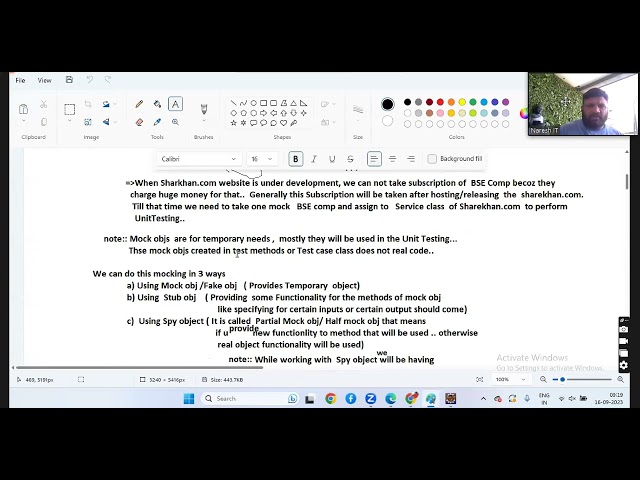The width and height of the screenshot is (640, 480).
Task: Click the horizontal scrollbar of the canvas
Action: click(139, 368)
